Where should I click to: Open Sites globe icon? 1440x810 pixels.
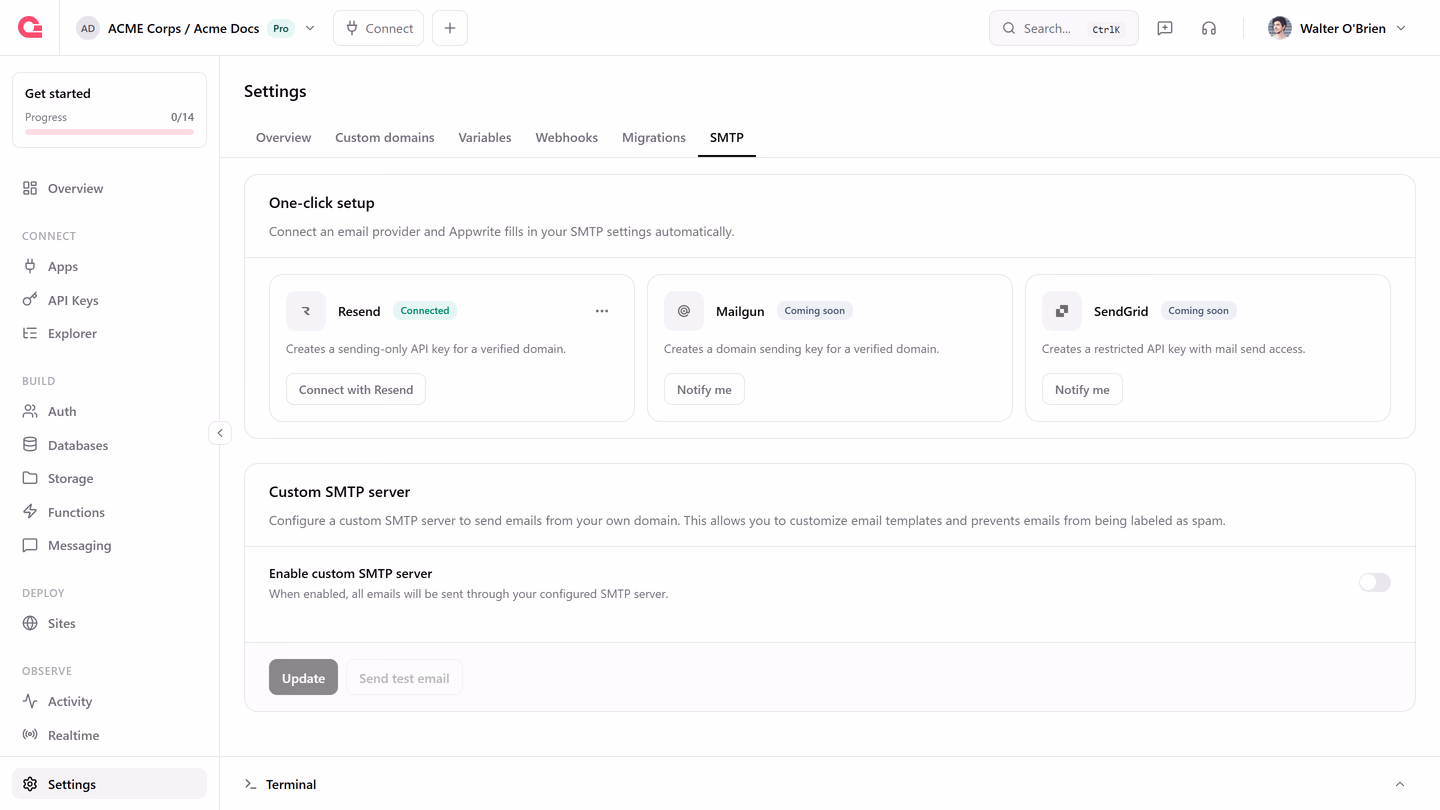[30, 623]
